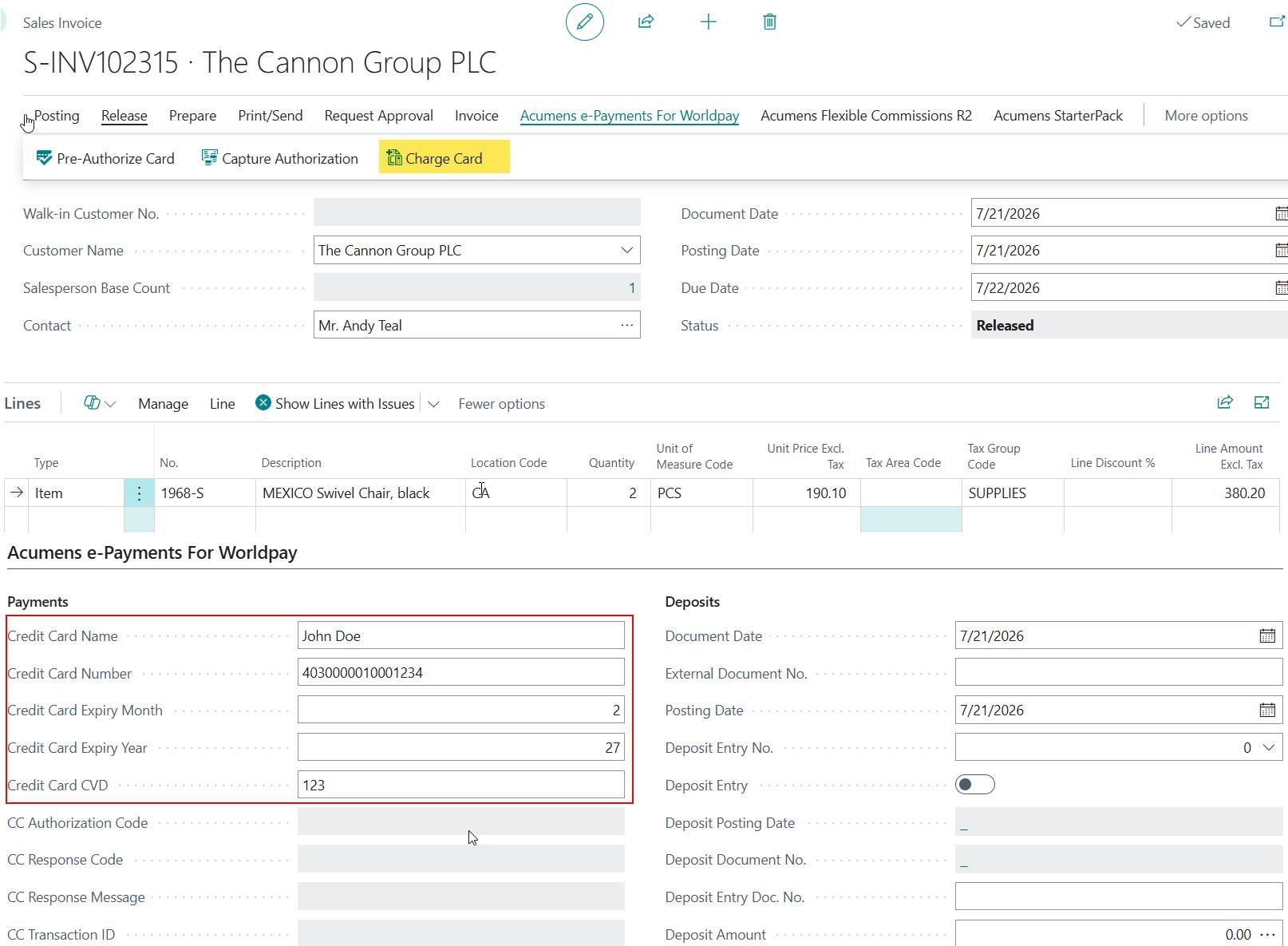The image size is (1288, 946).
Task: Click the Credit Card Number field
Action: pyautogui.click(x=461, y=673)
